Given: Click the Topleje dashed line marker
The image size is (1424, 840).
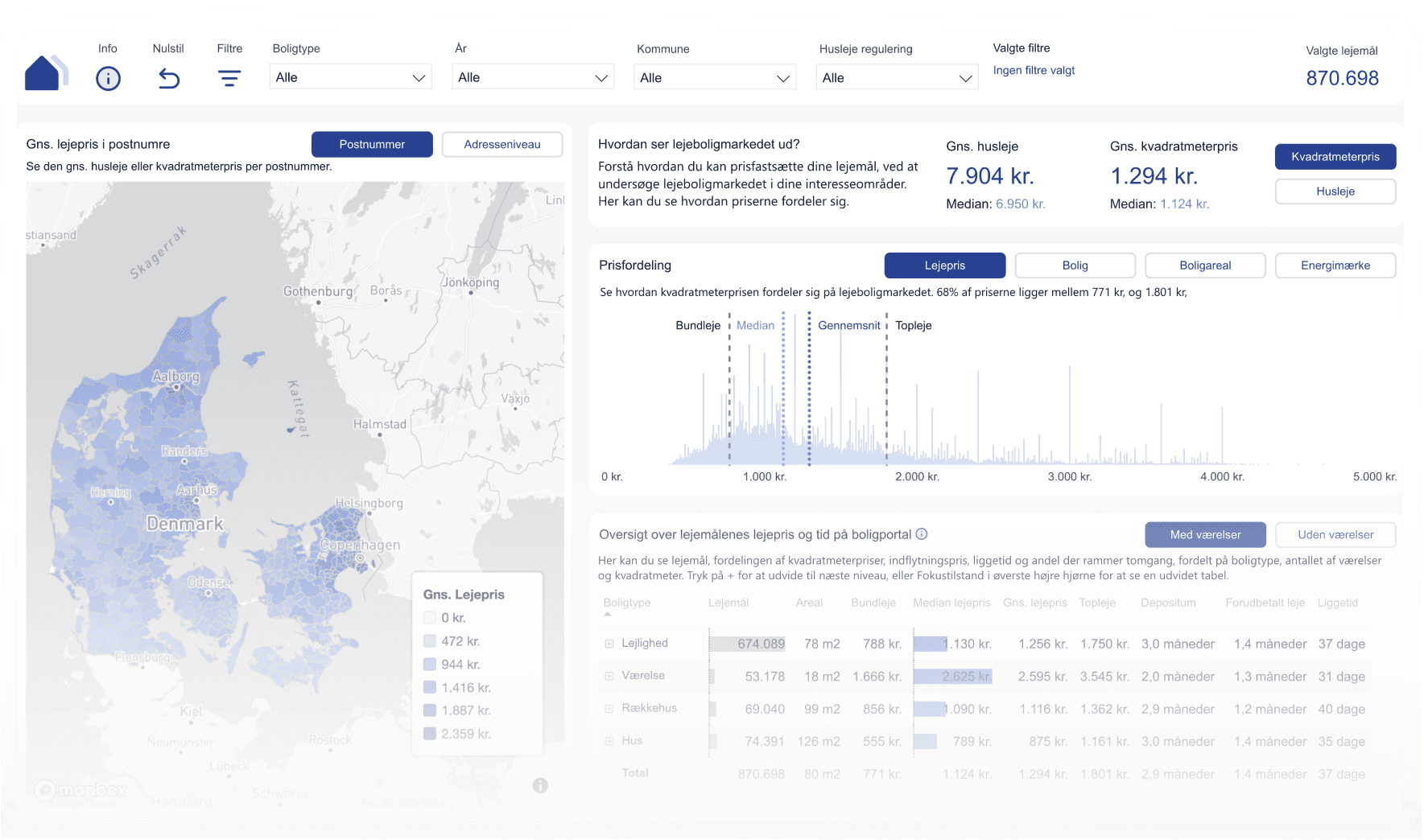Looking at the screenshot, I should click(x=887, y=390).
